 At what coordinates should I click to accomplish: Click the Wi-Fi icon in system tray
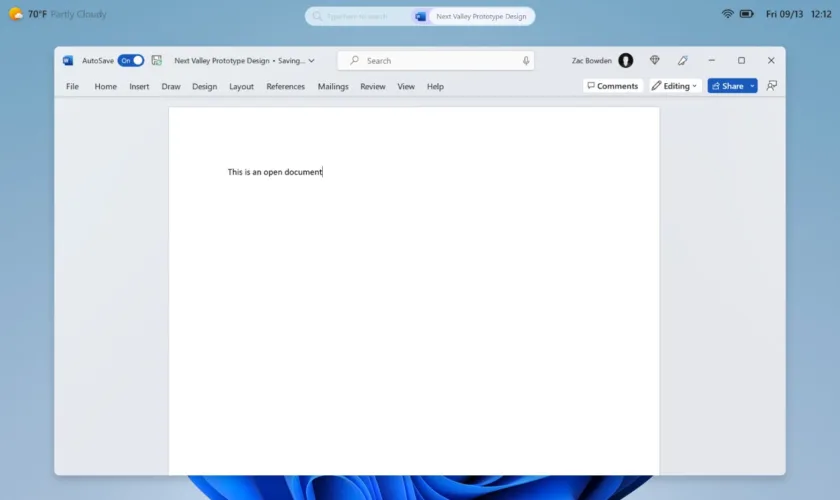click(727, 15)
